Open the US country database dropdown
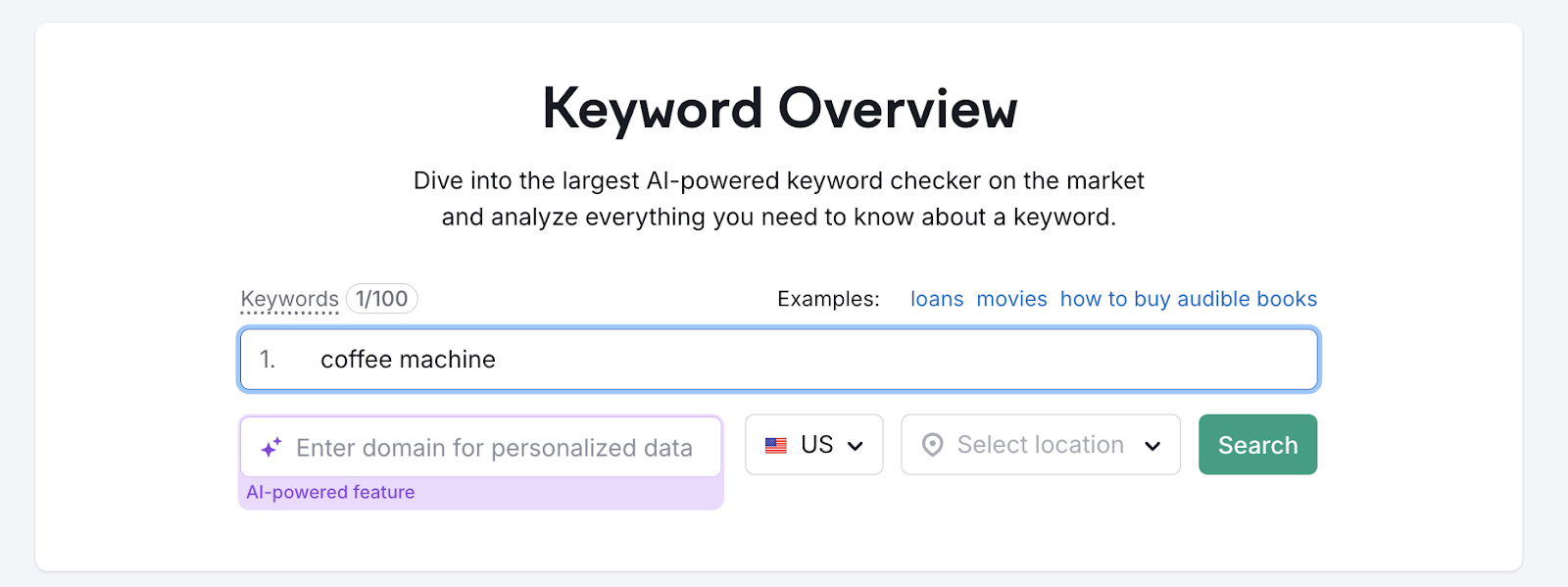 click(x=813, y=445)
